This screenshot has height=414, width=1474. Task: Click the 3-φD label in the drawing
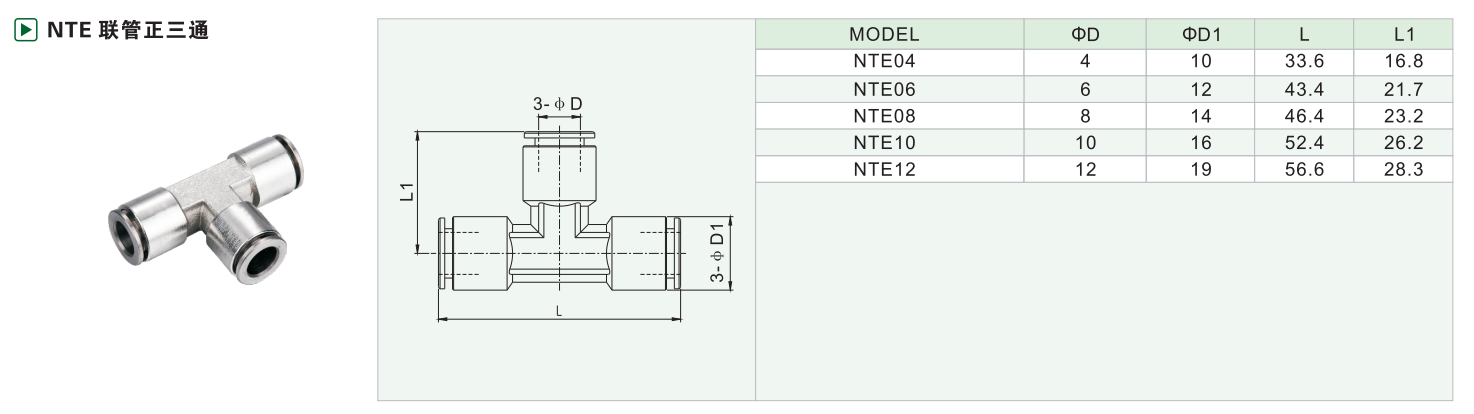click(x=557, y=105)
